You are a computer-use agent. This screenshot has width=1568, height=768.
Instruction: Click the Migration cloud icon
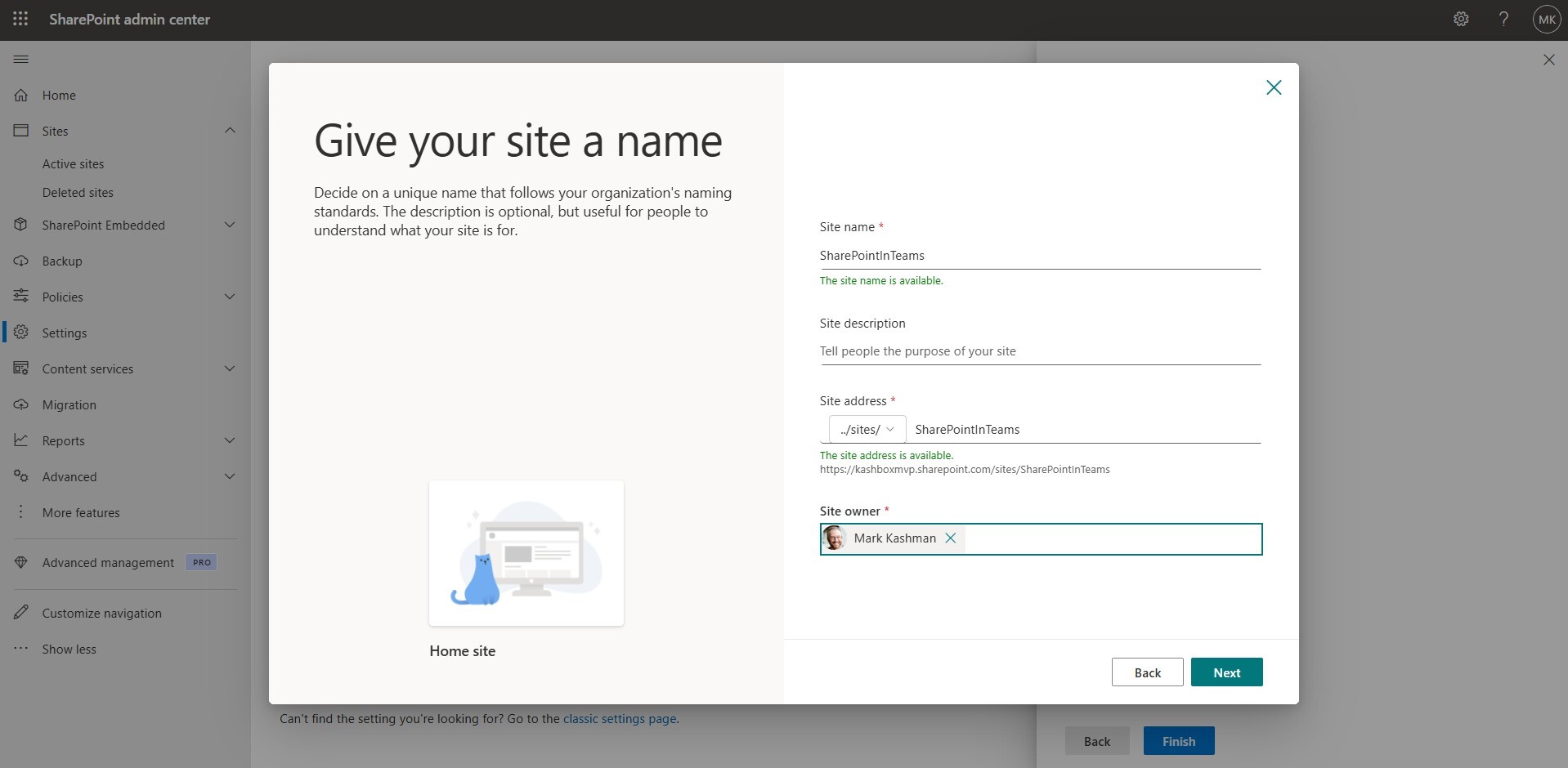21,404
